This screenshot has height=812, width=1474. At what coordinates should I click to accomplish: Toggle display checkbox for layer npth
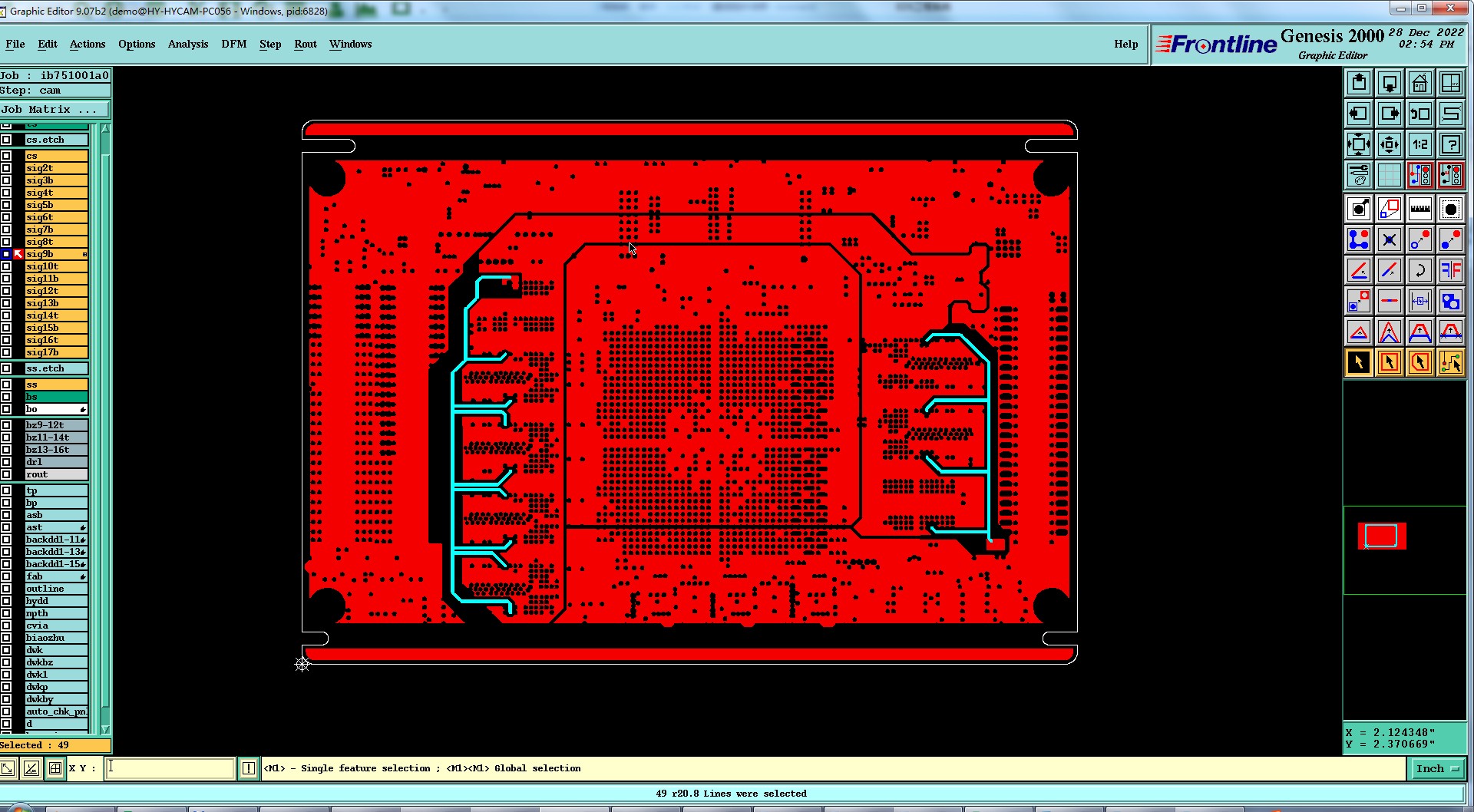pos(6,613)
